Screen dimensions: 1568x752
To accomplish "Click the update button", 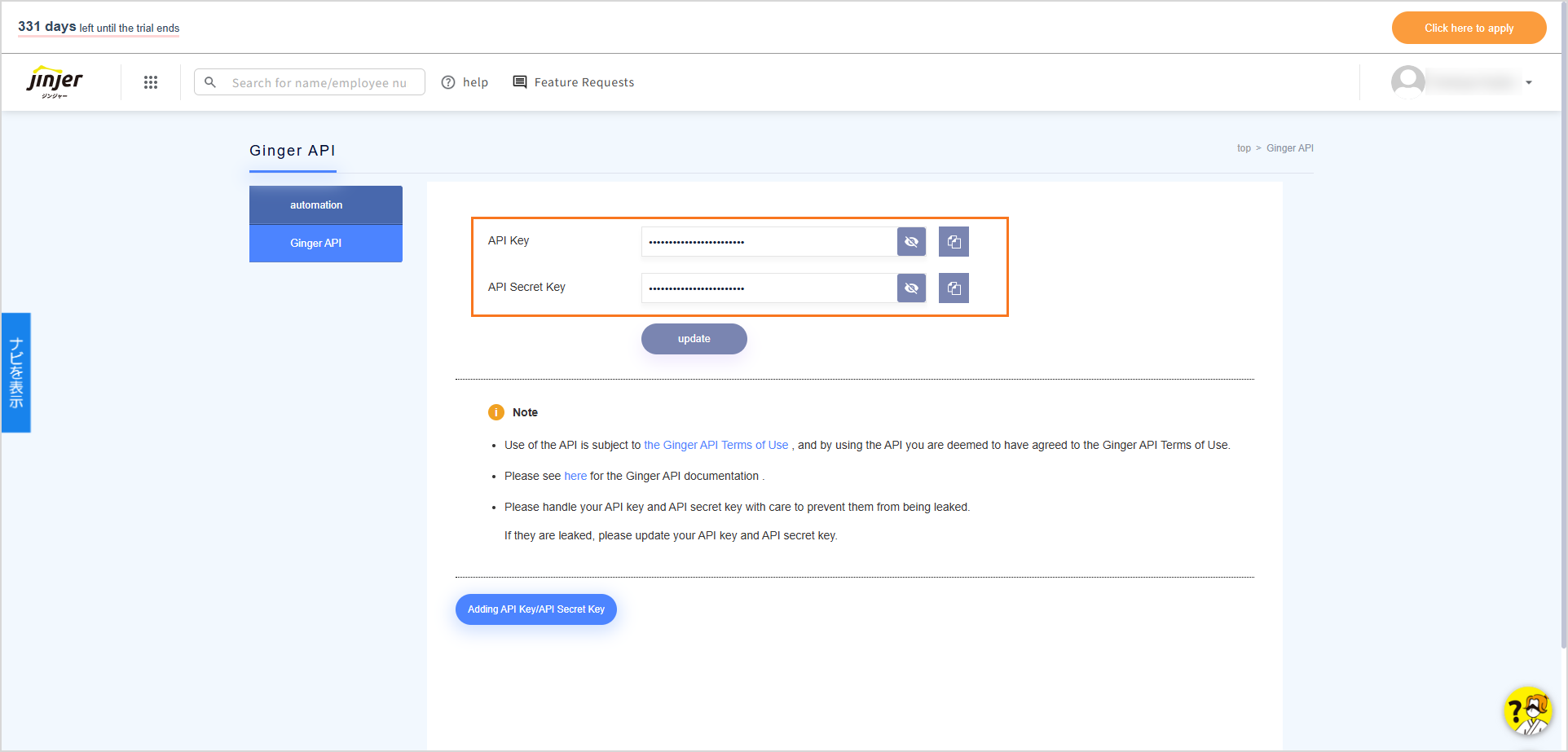I will 694,339.
